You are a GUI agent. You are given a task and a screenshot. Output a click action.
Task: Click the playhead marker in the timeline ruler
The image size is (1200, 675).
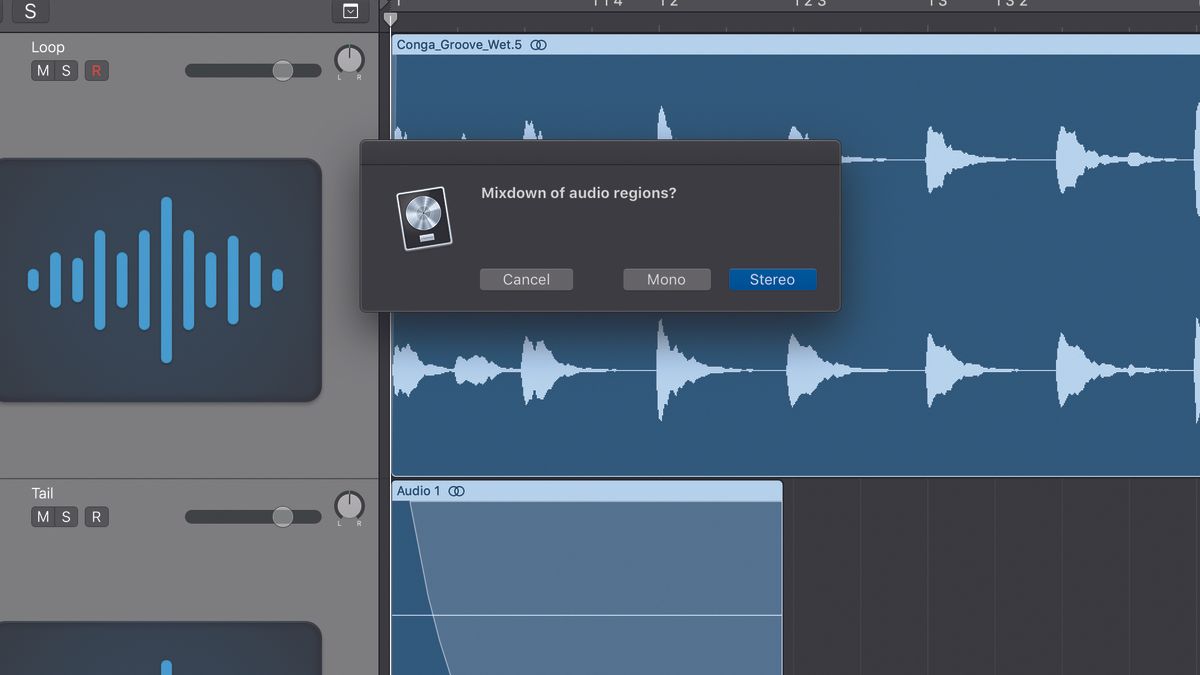[x=389, y=16]
